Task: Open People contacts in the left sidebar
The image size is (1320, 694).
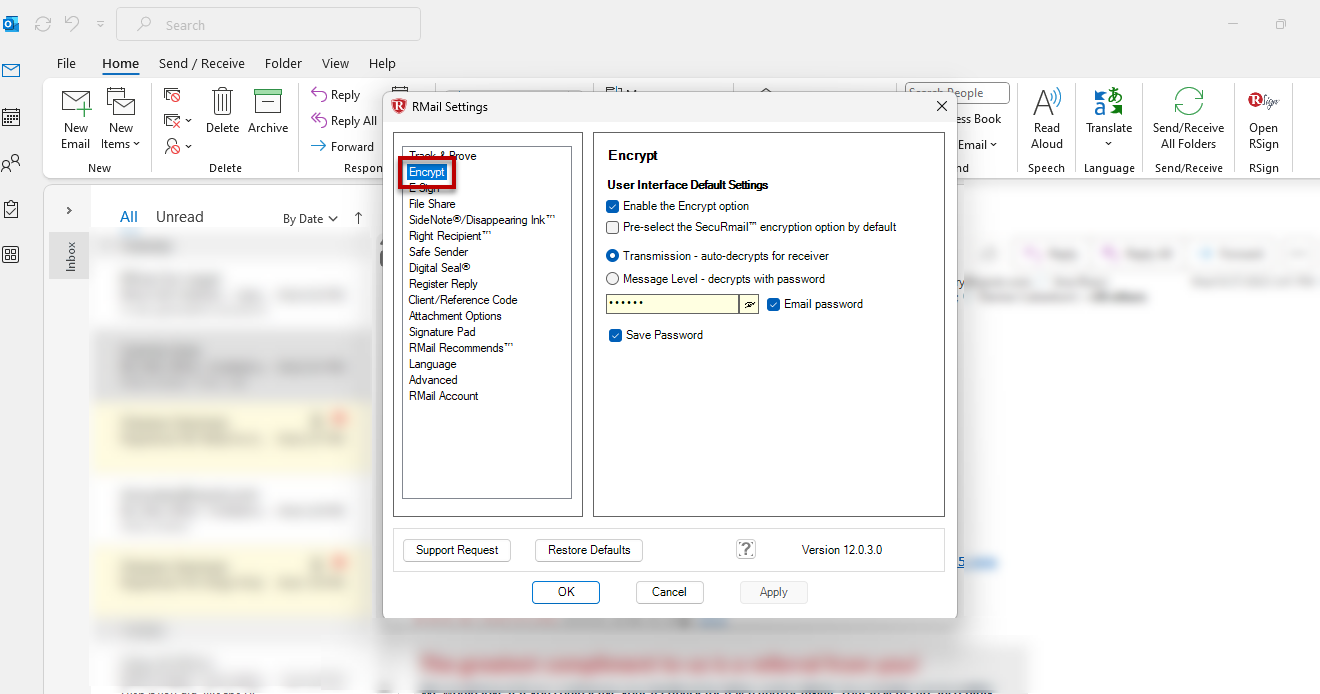Action: [11, 163]
